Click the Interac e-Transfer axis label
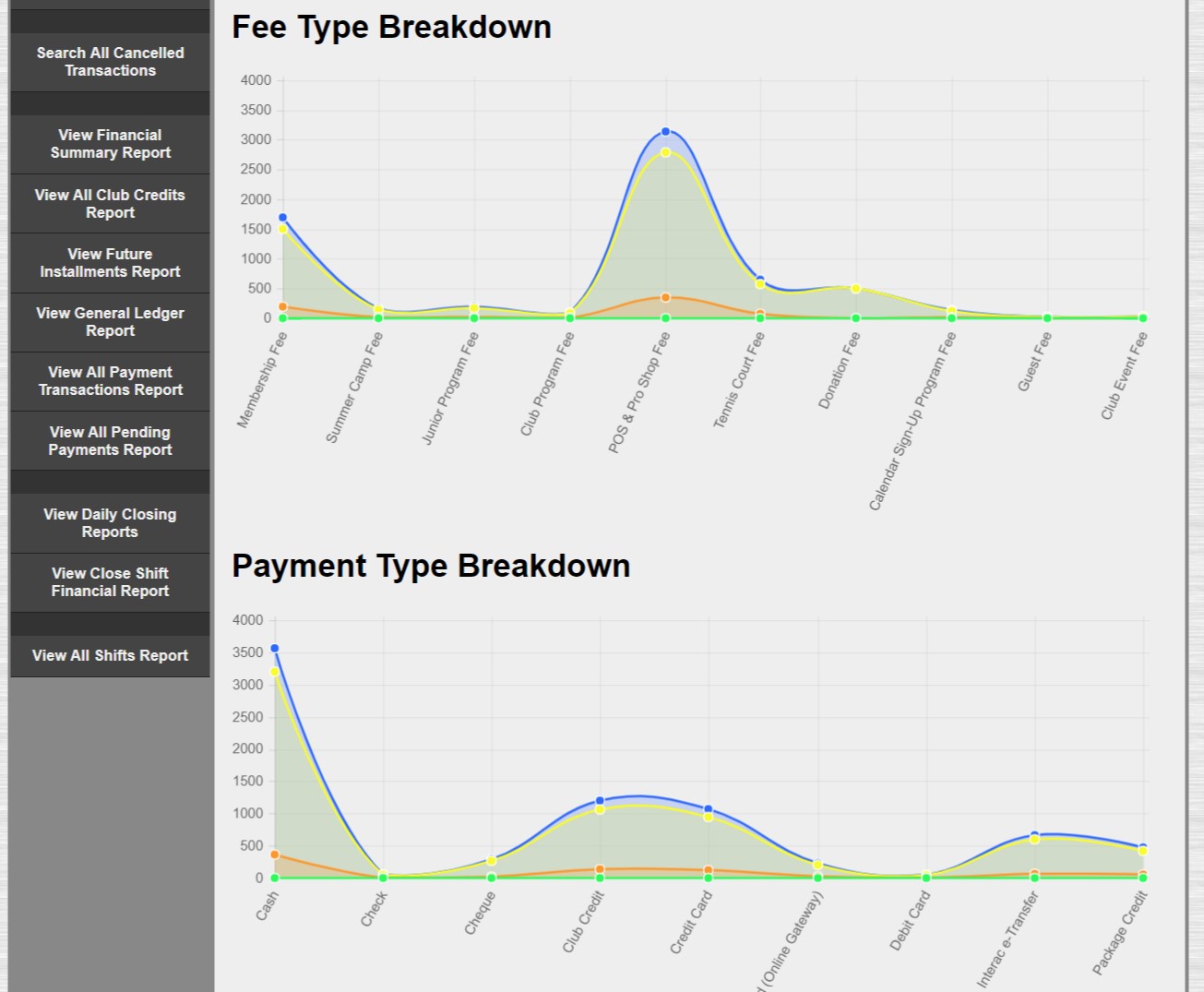Screen dimensions: 1204x992 coord(1008,939)
